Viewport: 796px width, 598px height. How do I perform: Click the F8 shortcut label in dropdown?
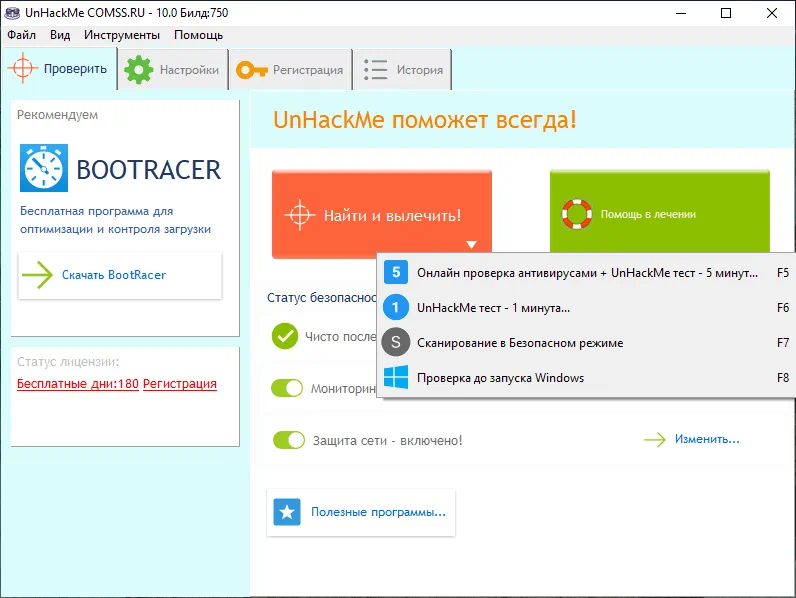coord(783,378)
